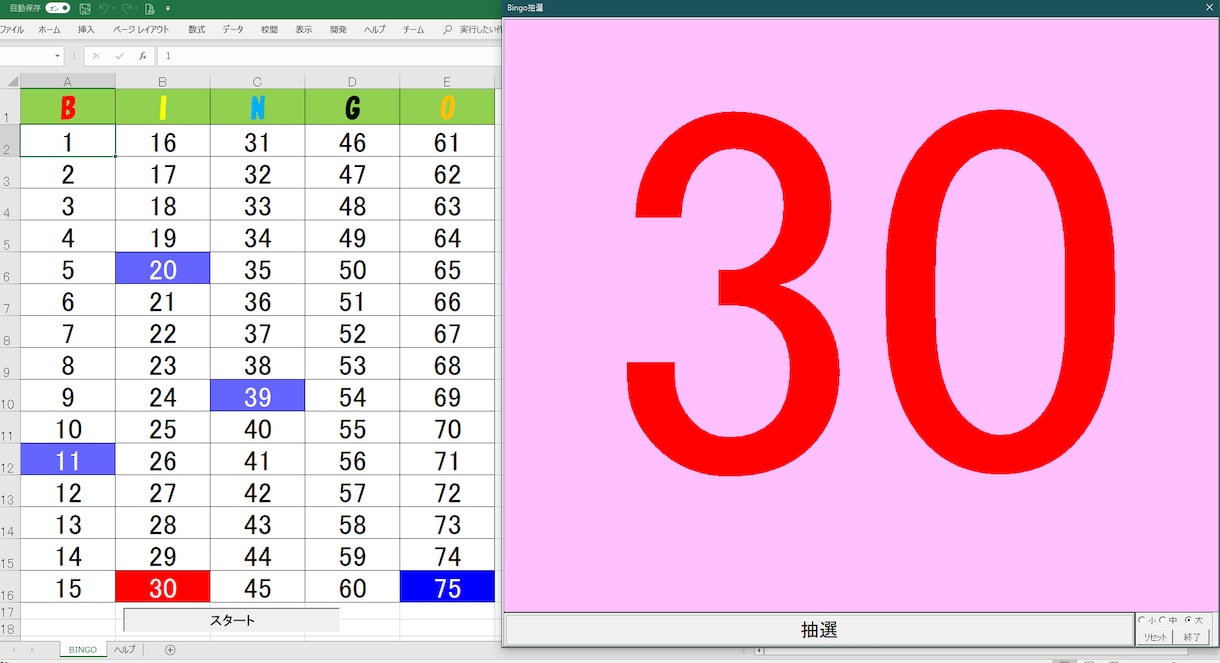Screen dimensions: 1220x663
Task: Click the 終了 button
Action: (1191, 637)
